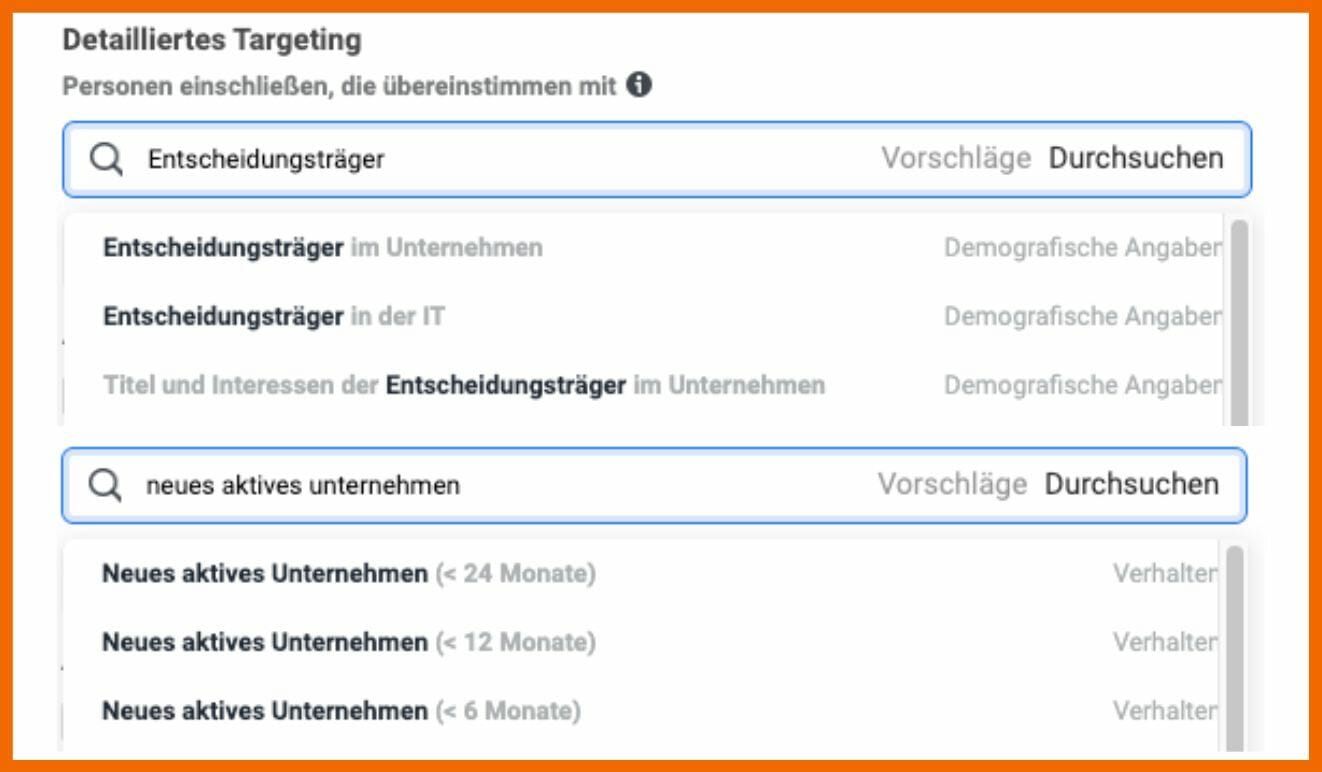Click the magnifying glass icon in the second search field
The width and height of the screenshot is (1322, 772).
click(103, 485)
